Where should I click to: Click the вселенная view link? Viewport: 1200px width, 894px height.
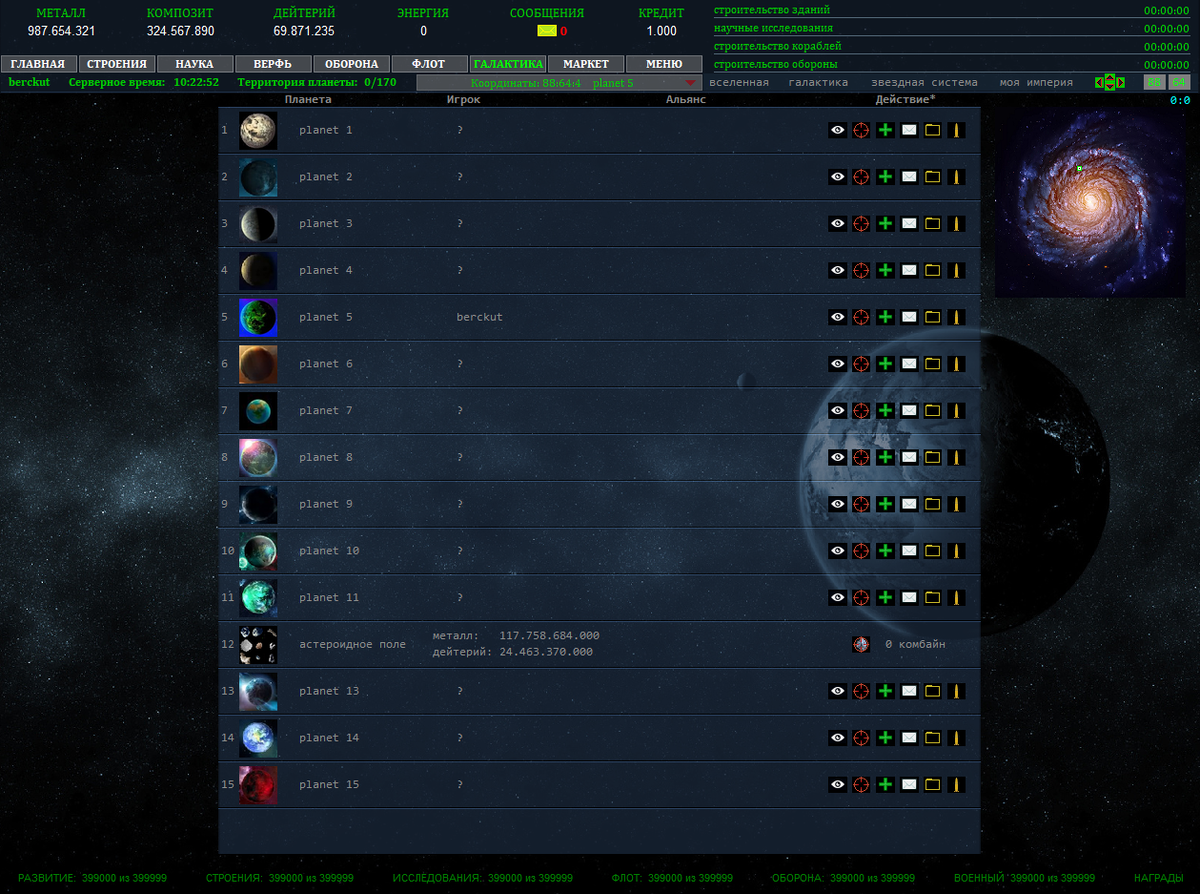(x=739, y=82)
